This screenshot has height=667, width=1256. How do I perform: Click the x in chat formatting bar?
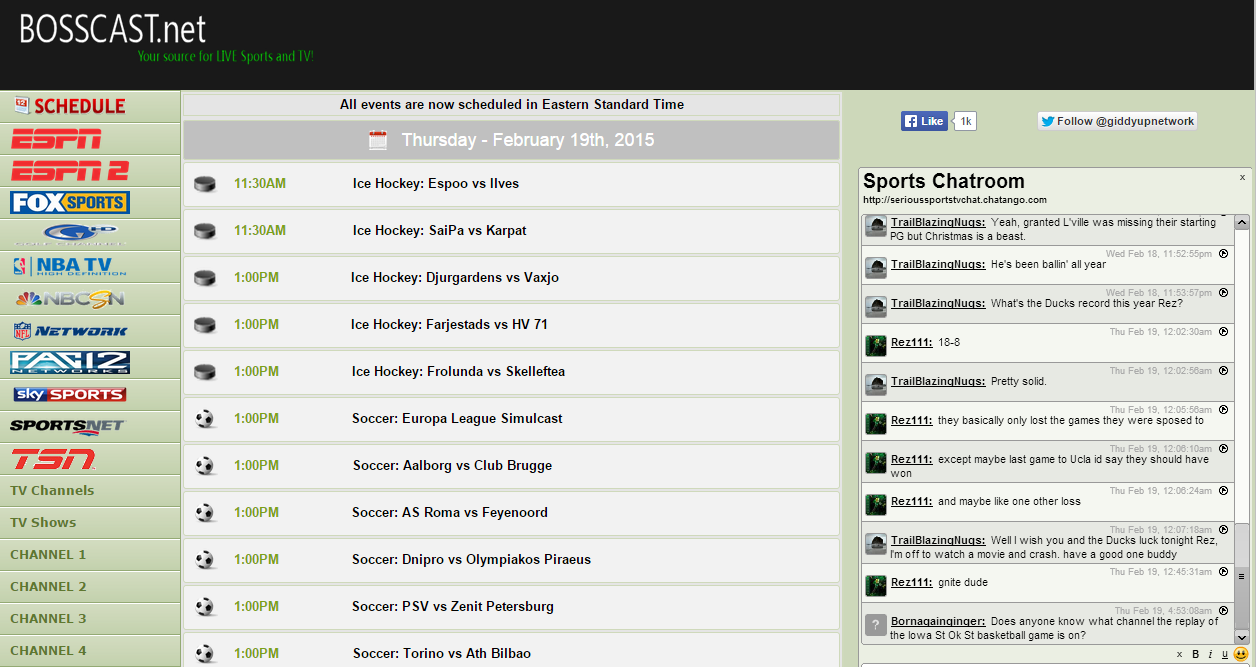click(1179, 655)
